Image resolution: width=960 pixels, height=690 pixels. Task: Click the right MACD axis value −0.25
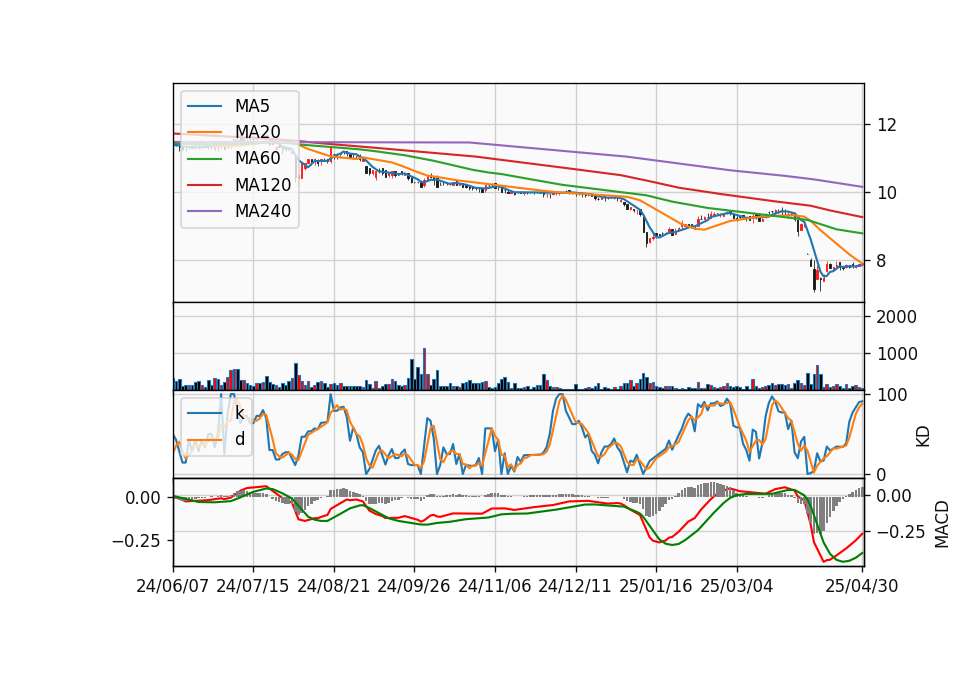click(x=901, y=532)
